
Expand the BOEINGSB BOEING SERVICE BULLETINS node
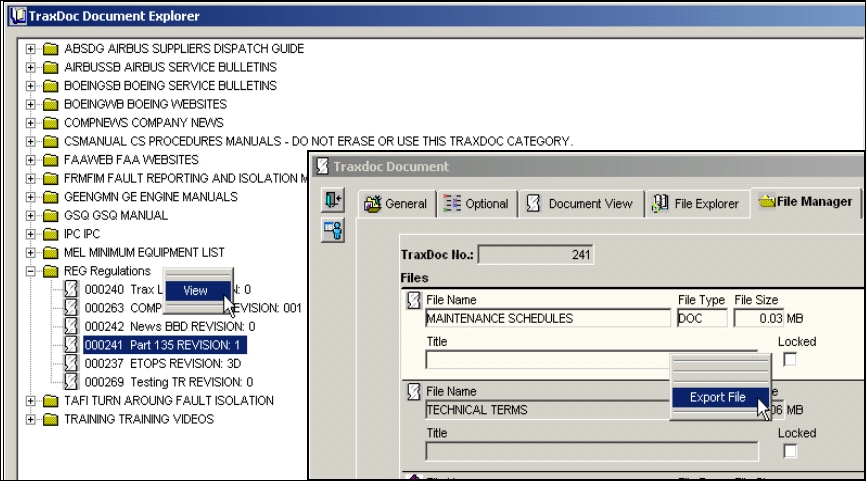click(x=30, y=86)
